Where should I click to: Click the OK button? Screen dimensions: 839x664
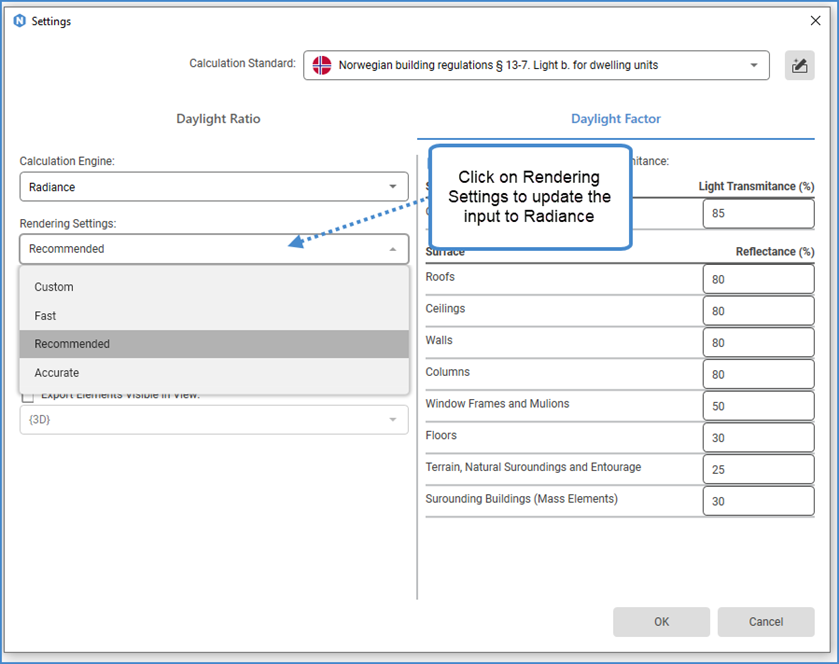coord(661,622)
